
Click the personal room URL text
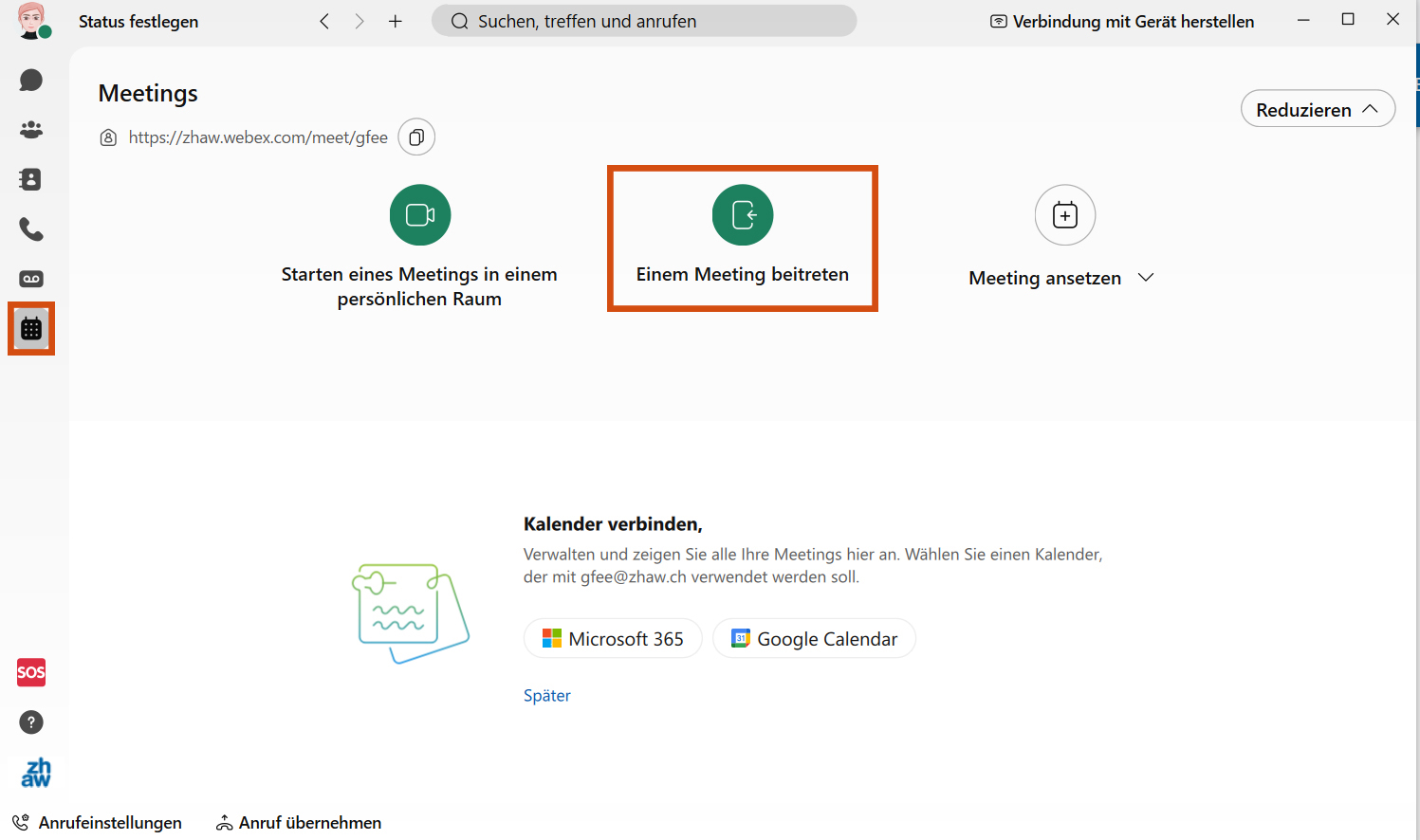point(258,137)
